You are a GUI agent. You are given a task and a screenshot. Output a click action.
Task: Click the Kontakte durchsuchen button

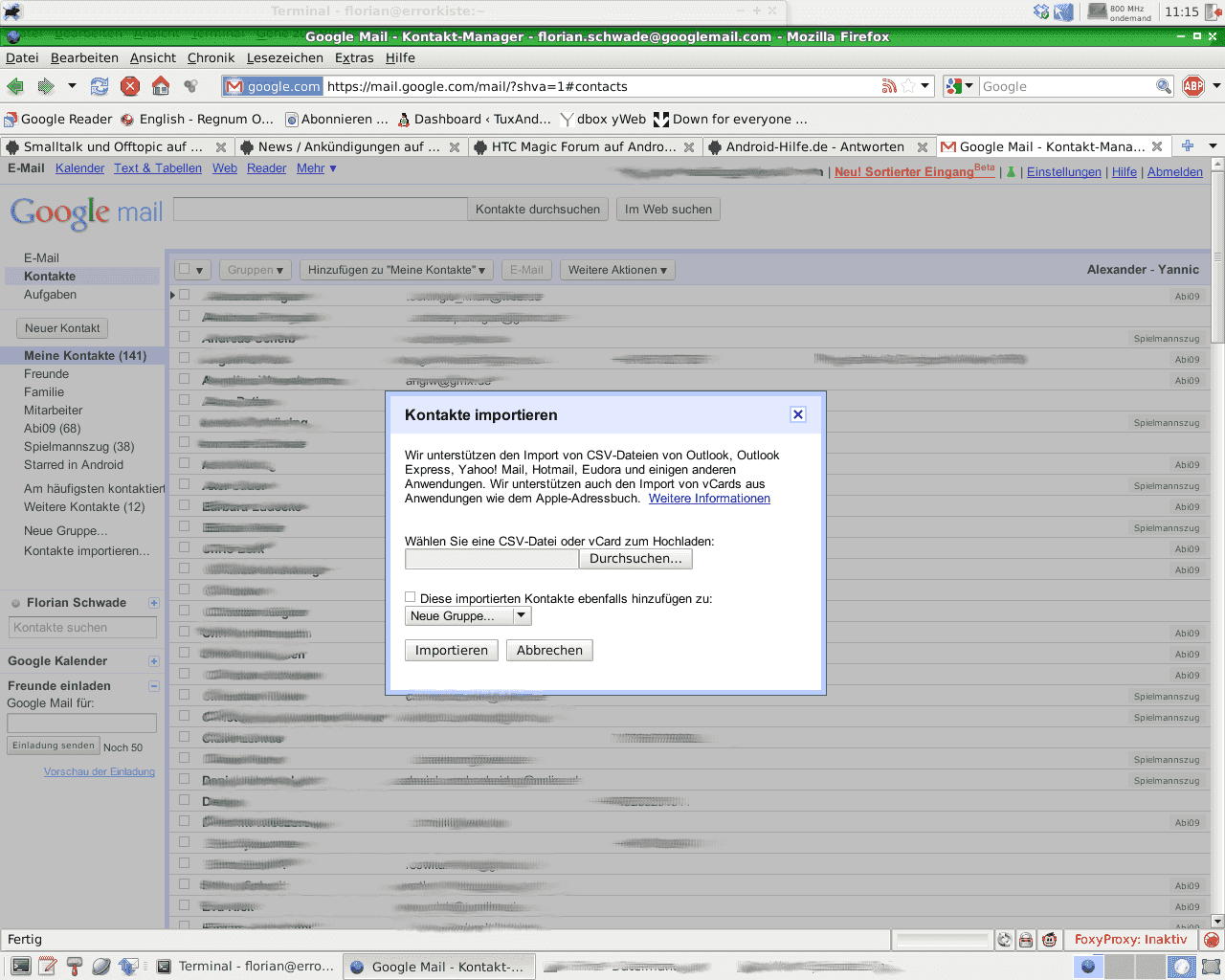pyautogui.click(x=538, y=210)
